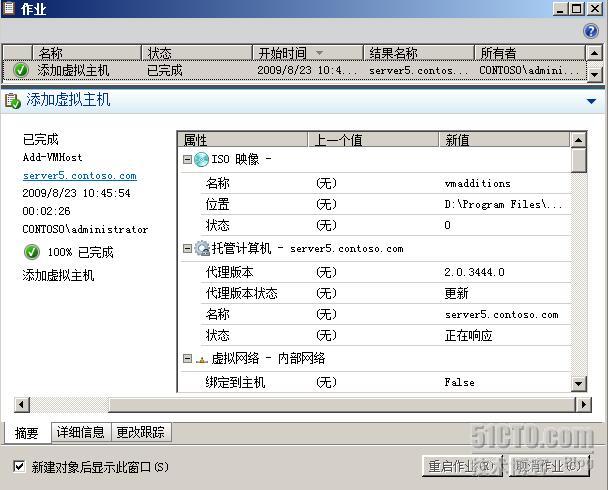Maximize the 作业 window
This screenshot has width=608, height=490.
click(577, 9)
